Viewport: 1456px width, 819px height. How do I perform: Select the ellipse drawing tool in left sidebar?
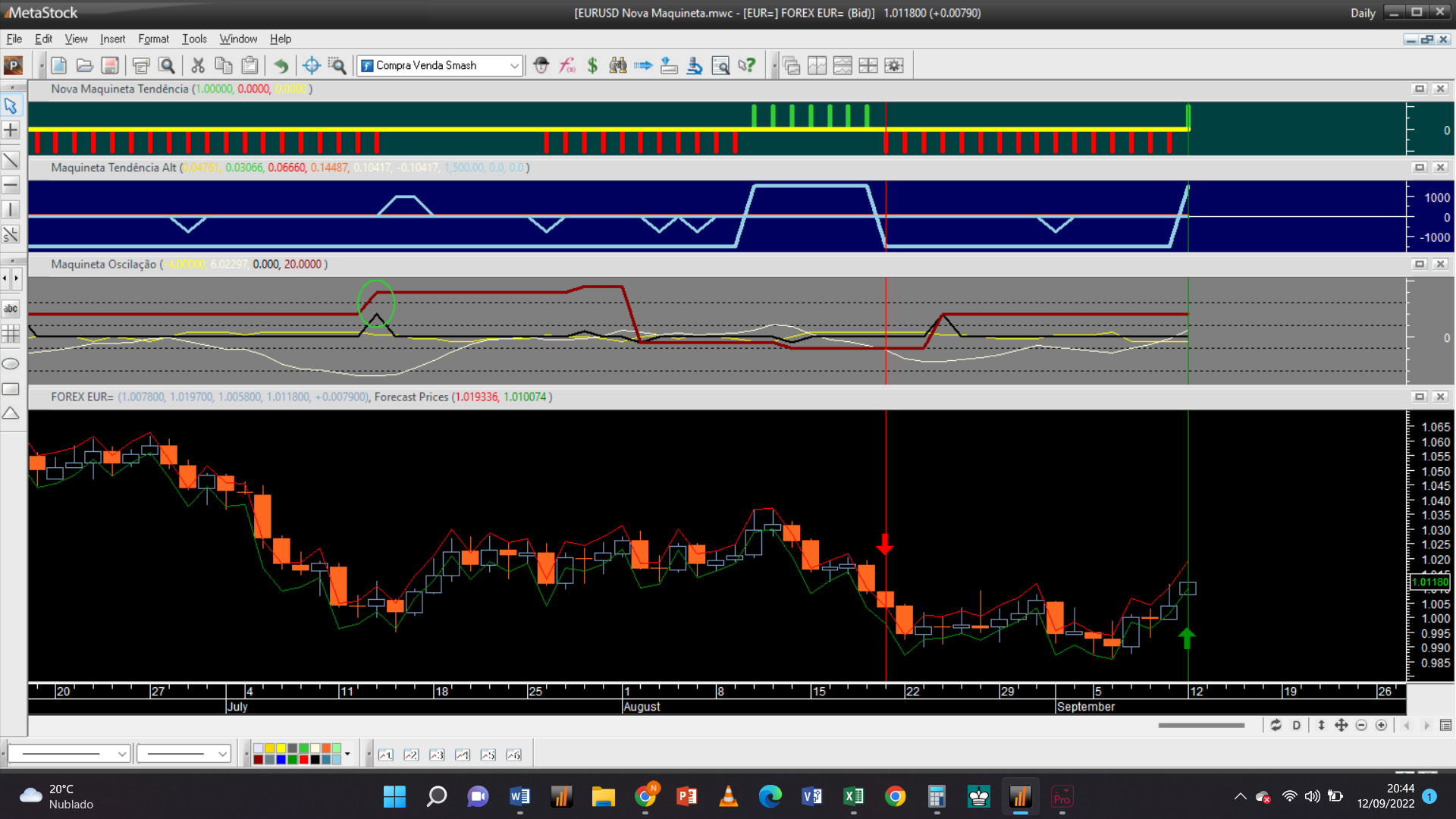point(11,364)
